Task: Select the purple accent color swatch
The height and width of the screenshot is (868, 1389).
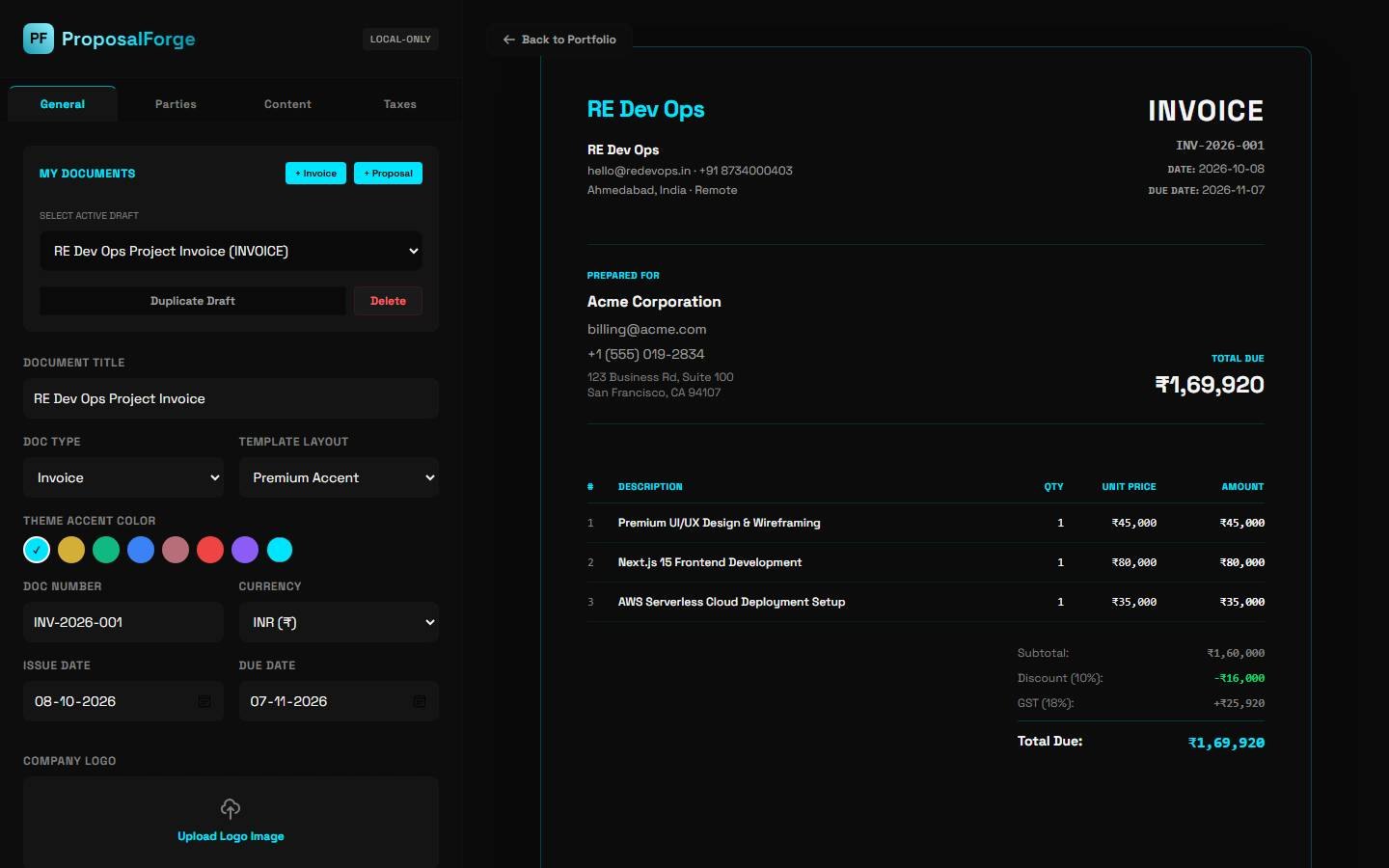Action: tap(245, 550)
